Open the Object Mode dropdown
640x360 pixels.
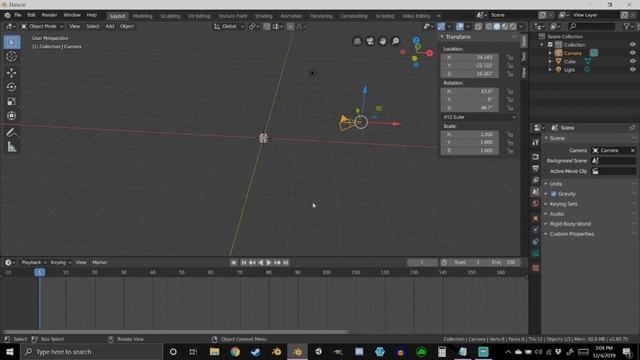tap(42, 27)
